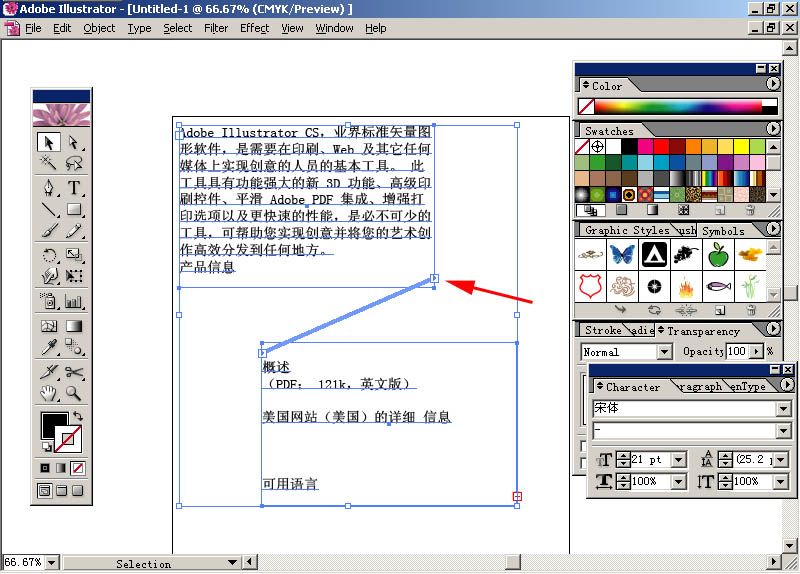Swap fill and stroke colors
Screen dimensions: 800x574
(x=78, y=416)
